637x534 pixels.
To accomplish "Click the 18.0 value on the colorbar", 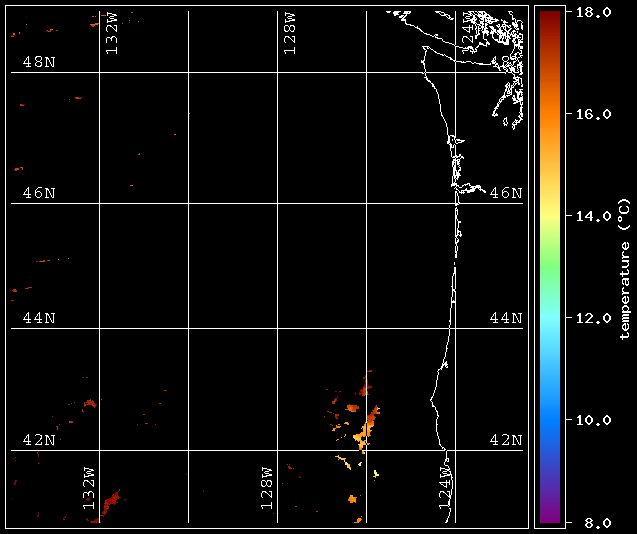I will (x=593, y=12).
